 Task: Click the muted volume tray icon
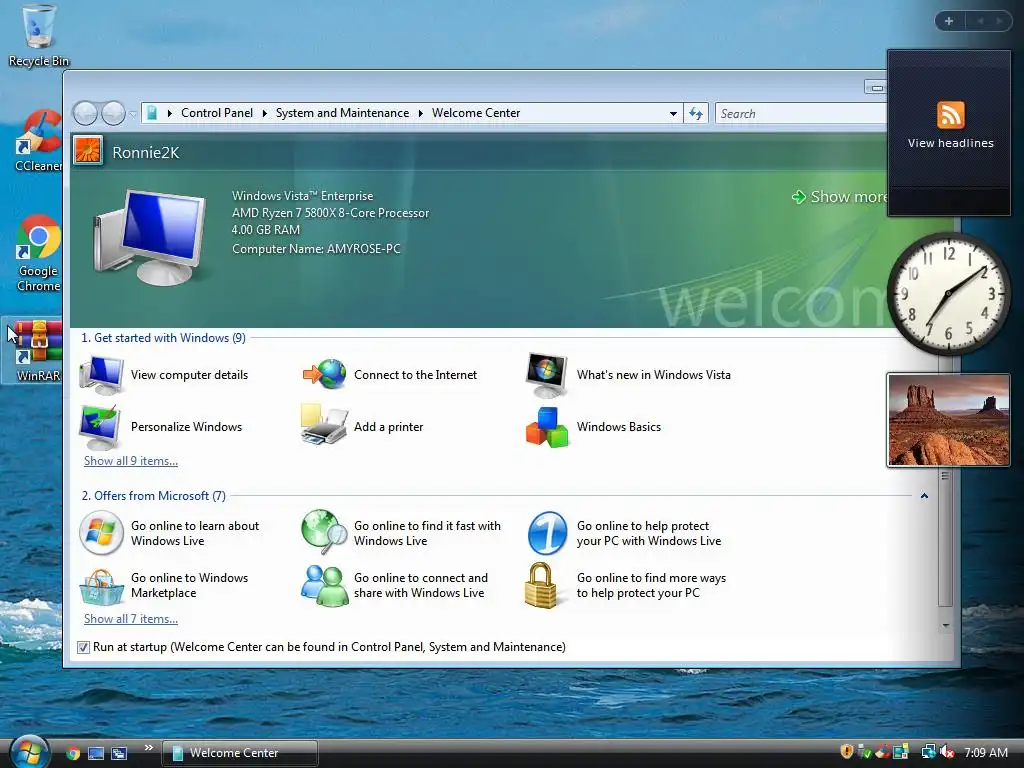[x=947, y=752]
